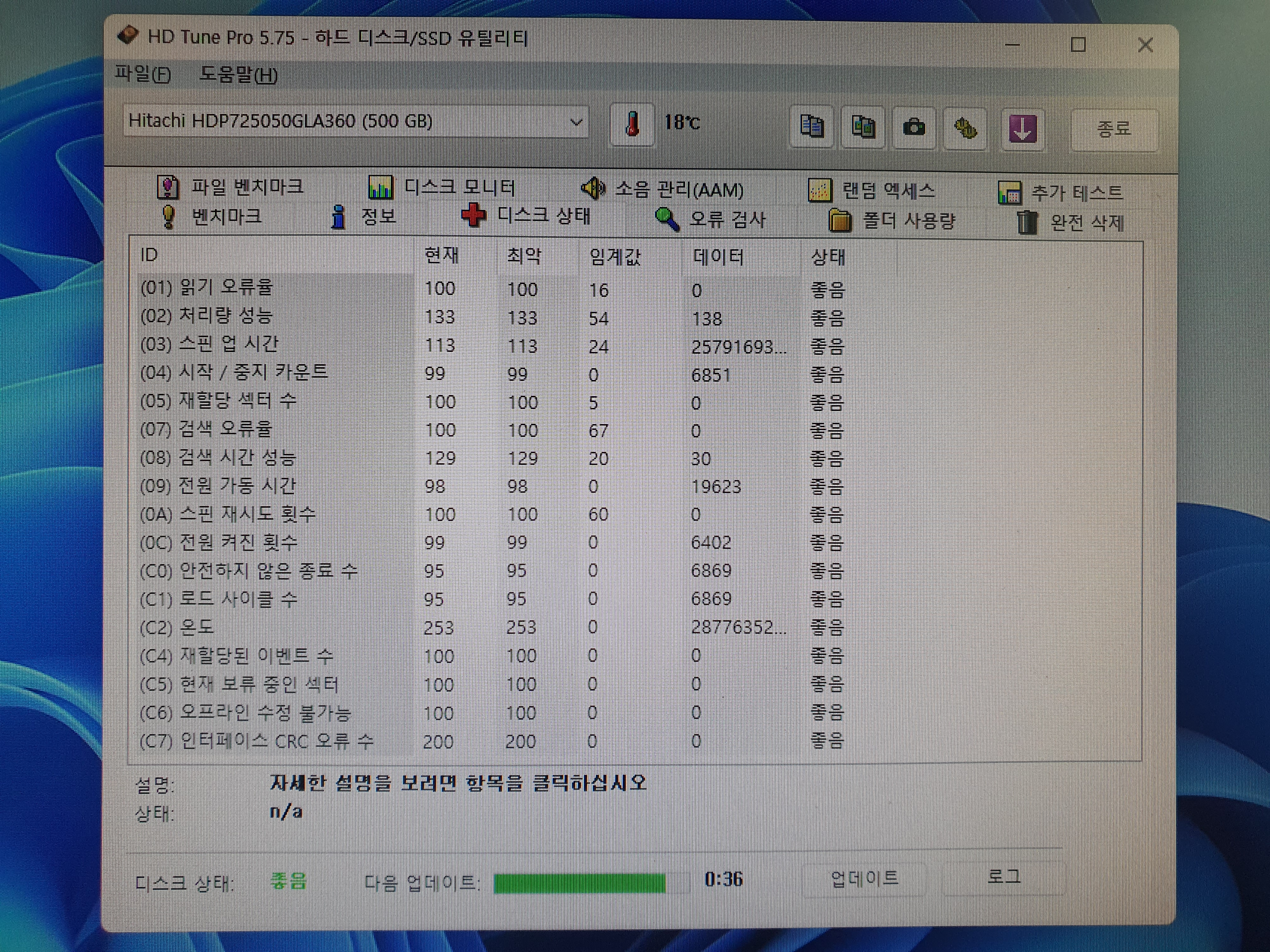This screenshot has width=1270, height=952.
Task: Click the 로그 button
Action: (x=1004, y=877)
